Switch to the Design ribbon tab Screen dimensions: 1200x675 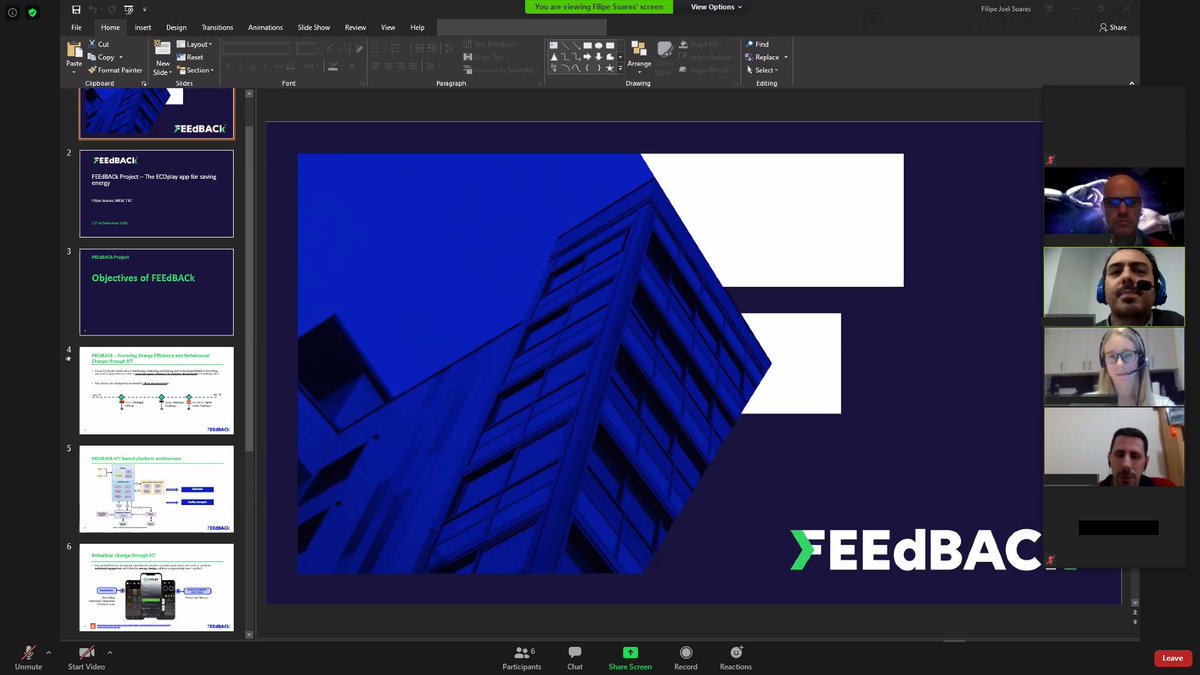coord(176,27)
